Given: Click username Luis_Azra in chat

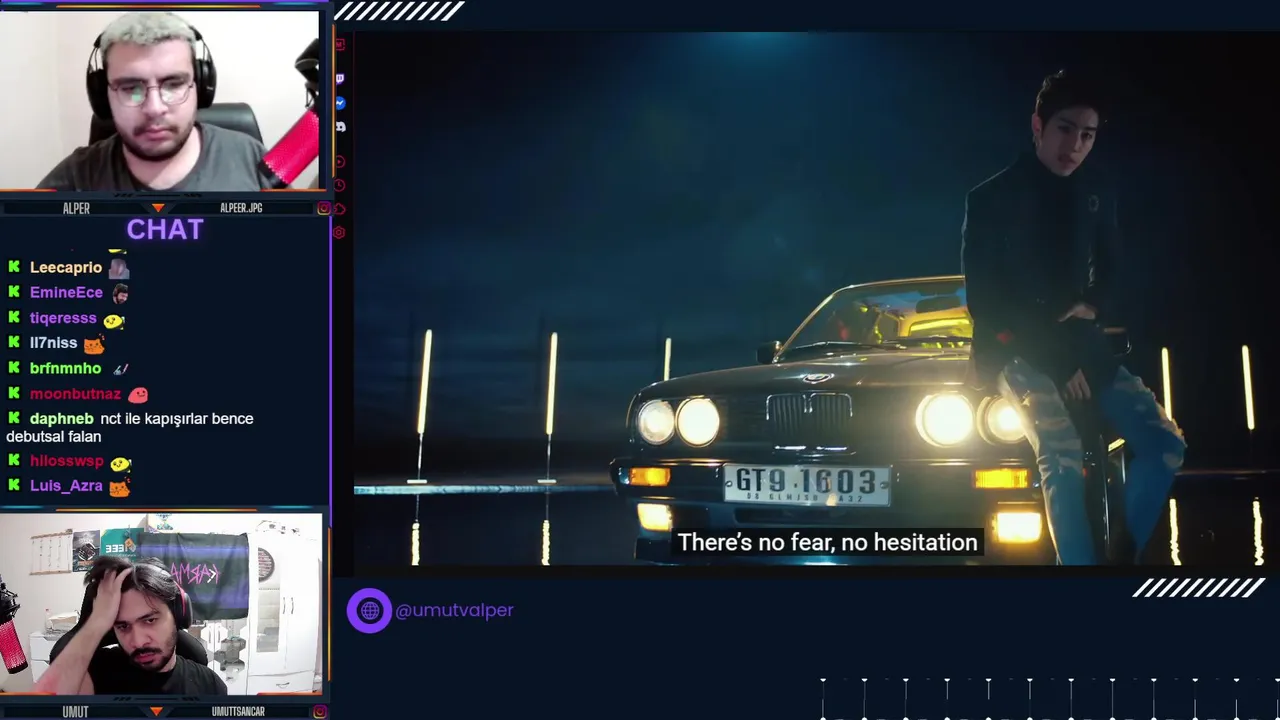Looking at the screenshot, I should click(66, 486).
